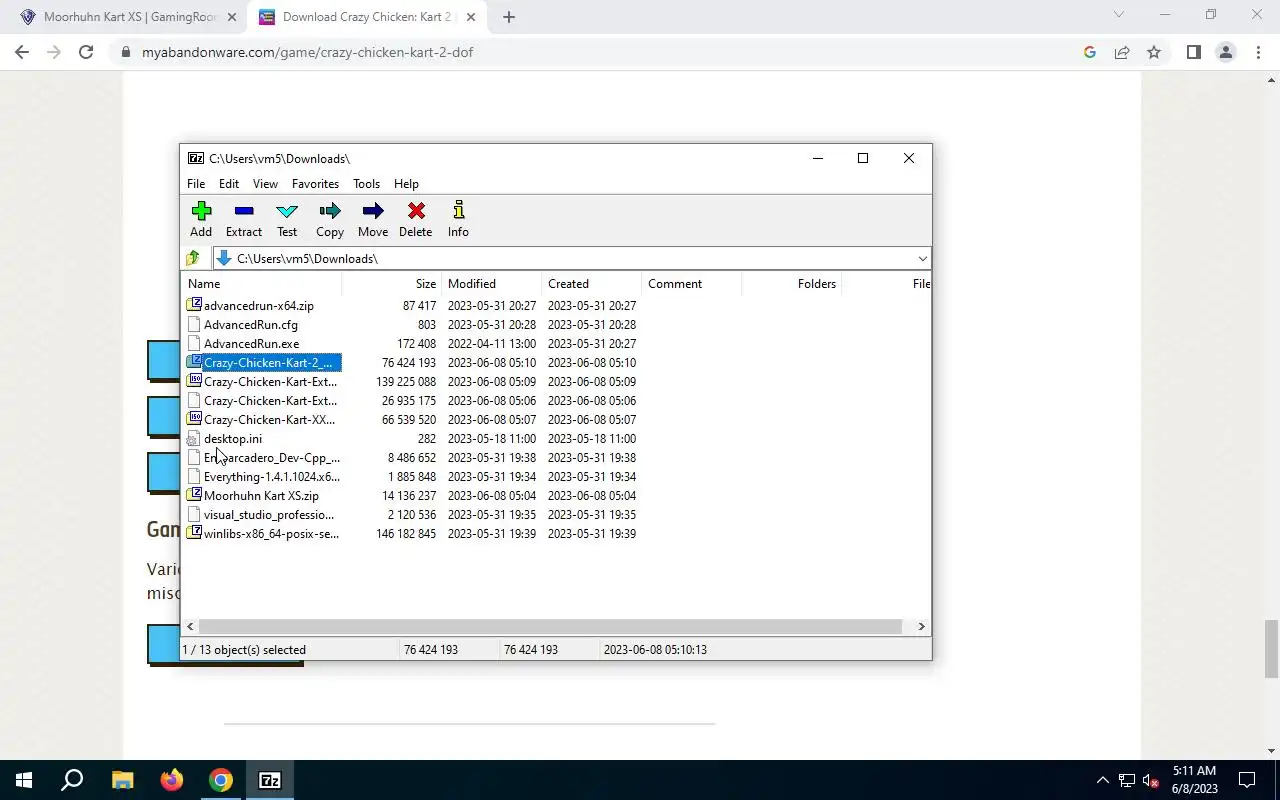
Task: Select AdvancedRun.exe file
Action: [251, 344]
